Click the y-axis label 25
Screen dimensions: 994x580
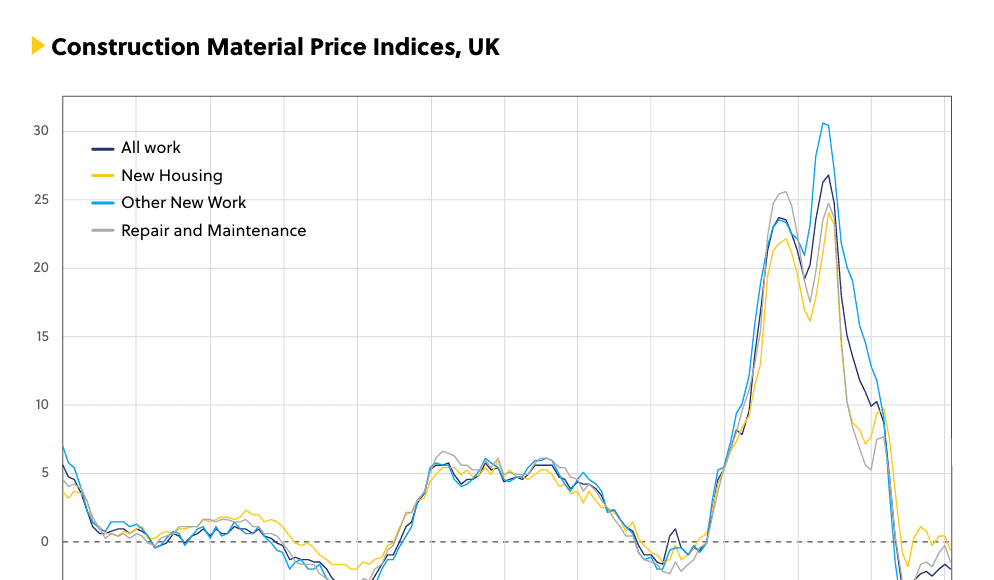[x=41, y=200]
